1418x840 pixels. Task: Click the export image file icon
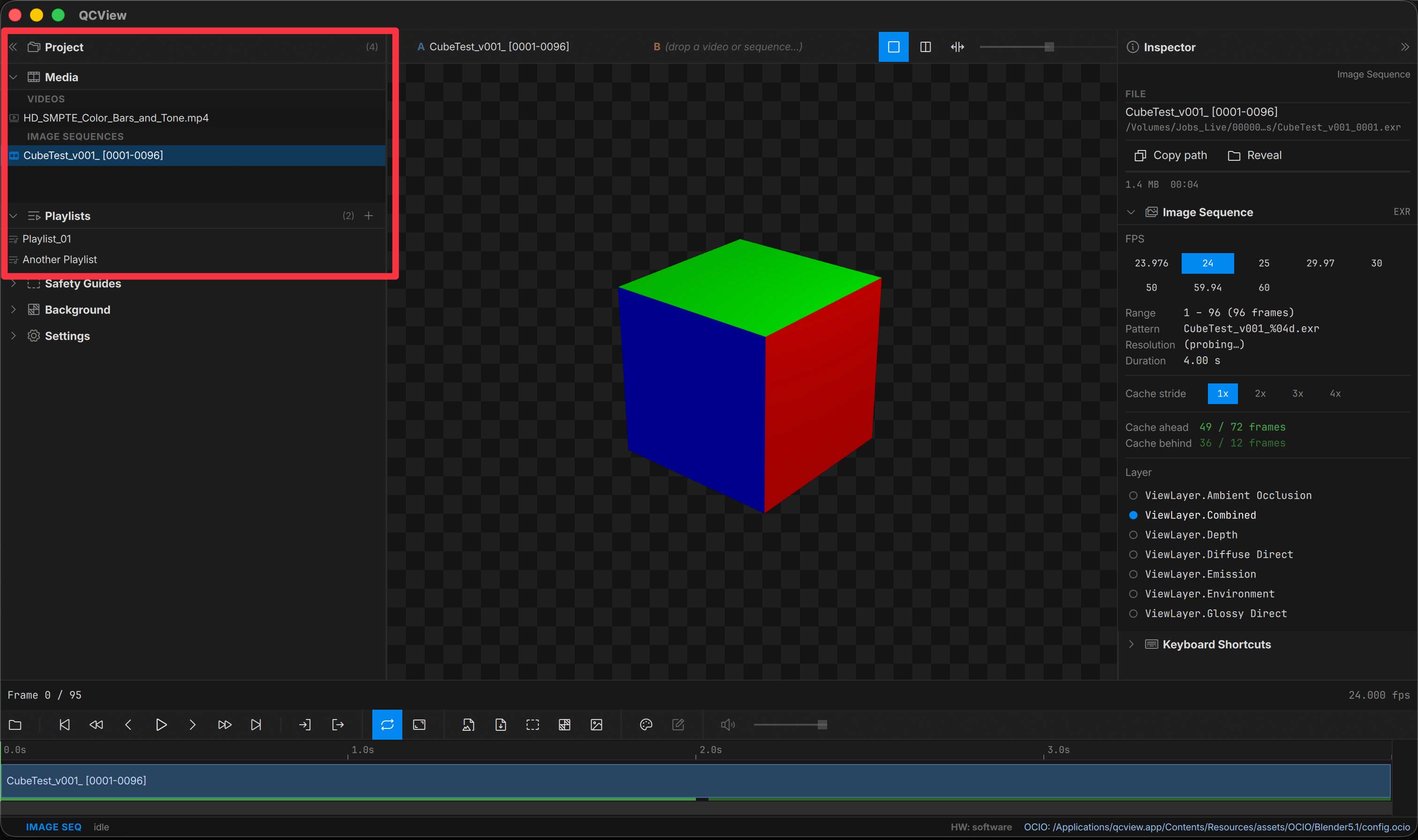pos(468,725)
